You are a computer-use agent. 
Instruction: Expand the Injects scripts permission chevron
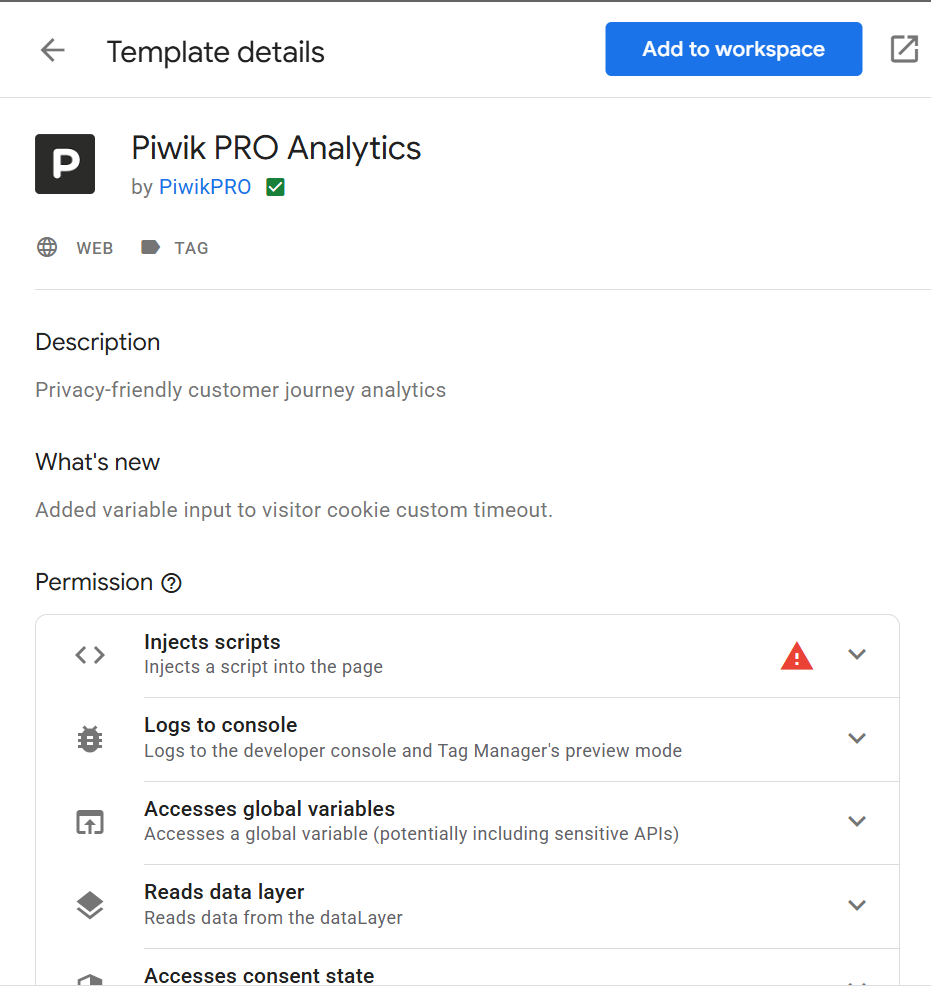(x=857, y=654)
